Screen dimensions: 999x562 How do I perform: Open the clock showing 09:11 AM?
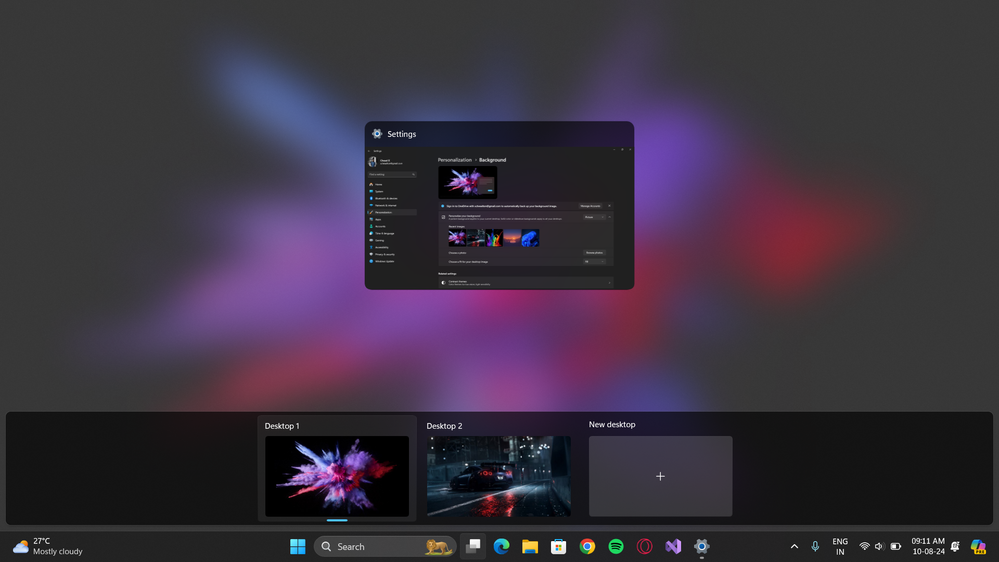click(x=928, y=546)
